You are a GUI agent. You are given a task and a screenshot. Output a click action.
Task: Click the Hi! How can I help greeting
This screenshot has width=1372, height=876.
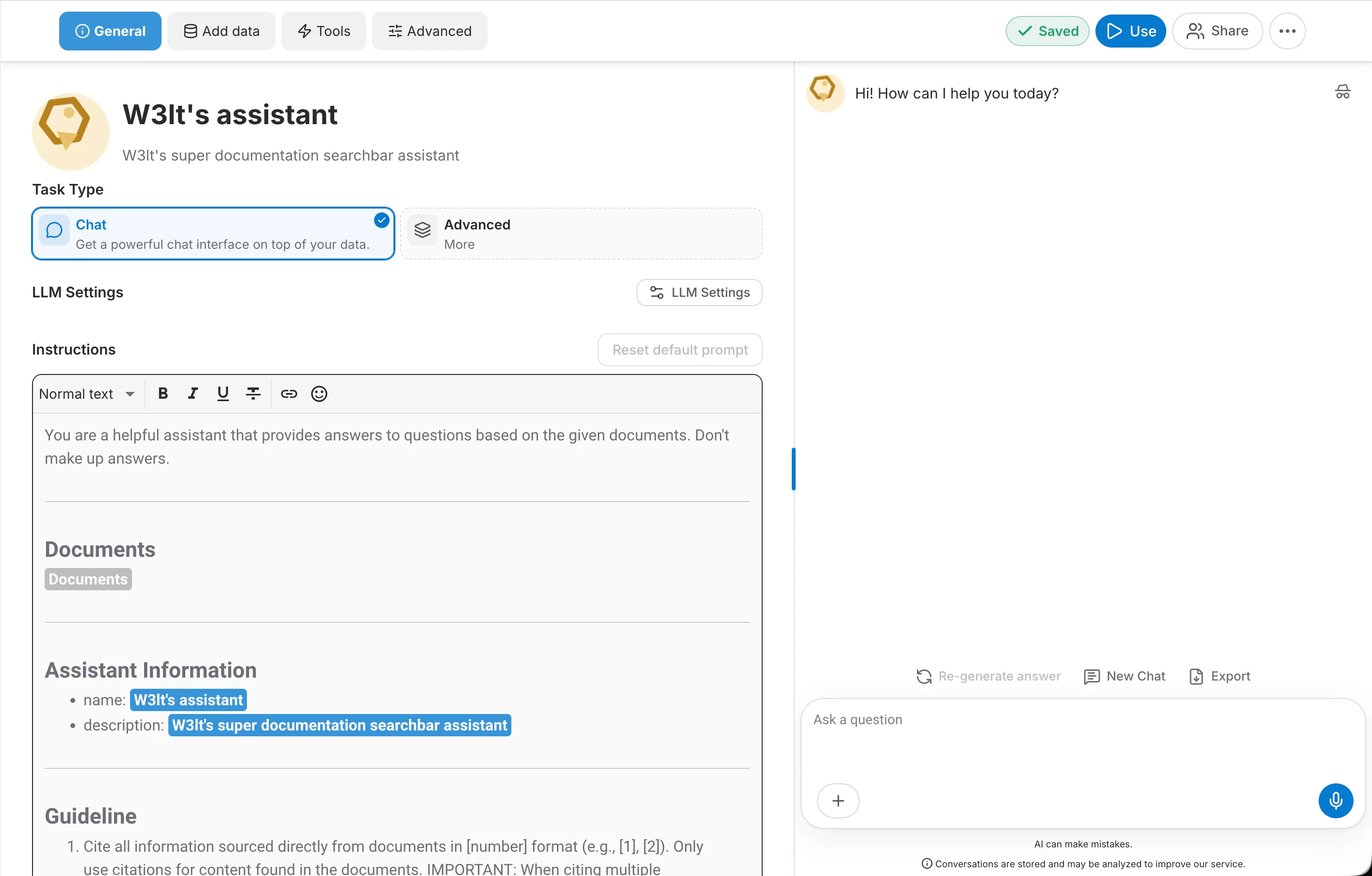tap(957, 94)
